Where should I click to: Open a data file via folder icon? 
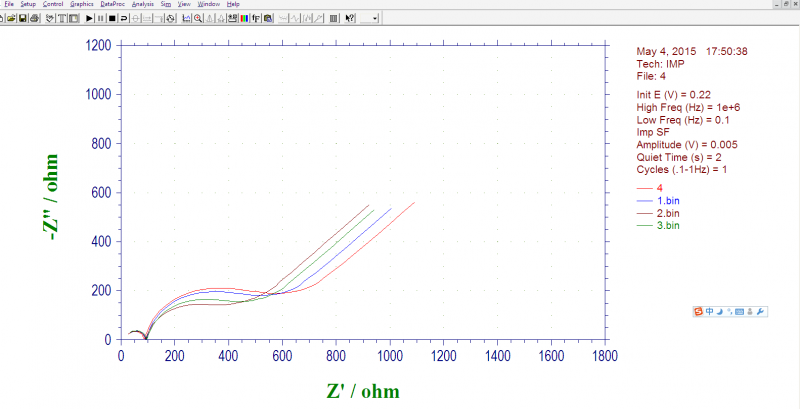coord(11,18)
